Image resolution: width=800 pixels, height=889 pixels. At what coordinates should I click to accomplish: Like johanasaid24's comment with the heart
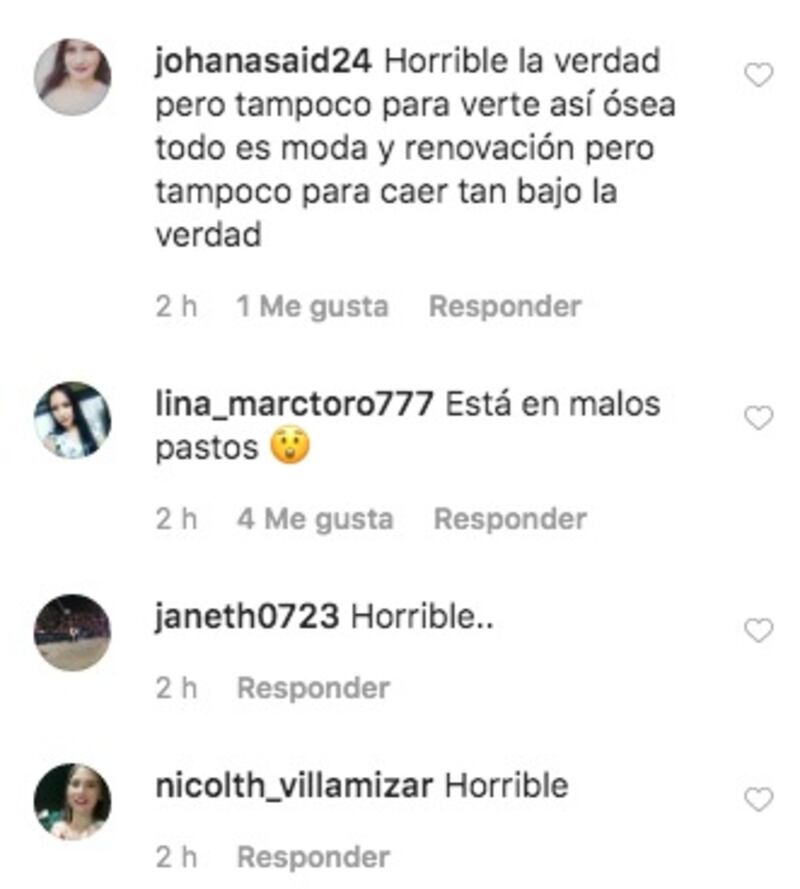(x=759, y=75)
